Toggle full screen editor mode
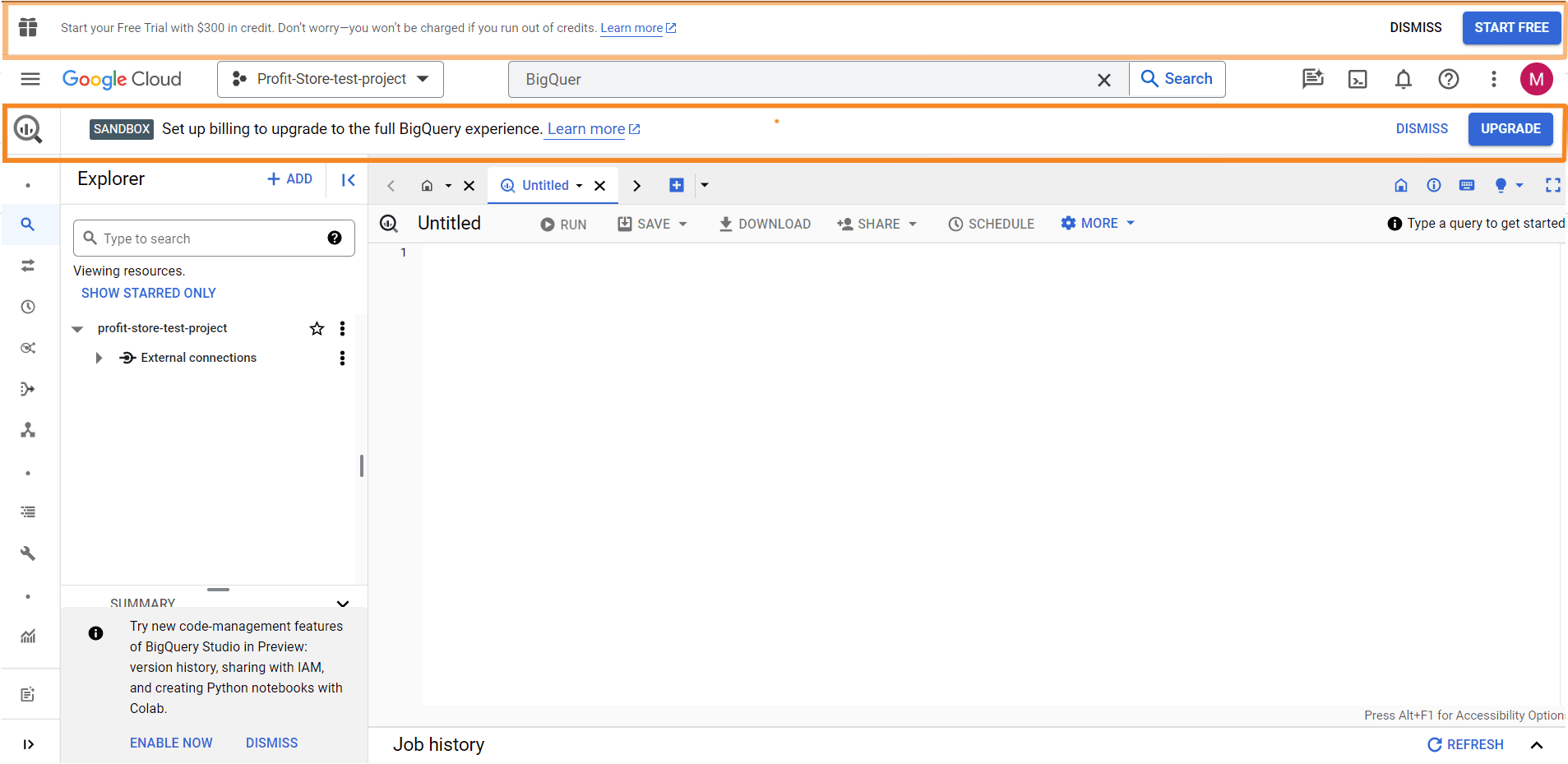The image size is (1568, 764). 1552,185
